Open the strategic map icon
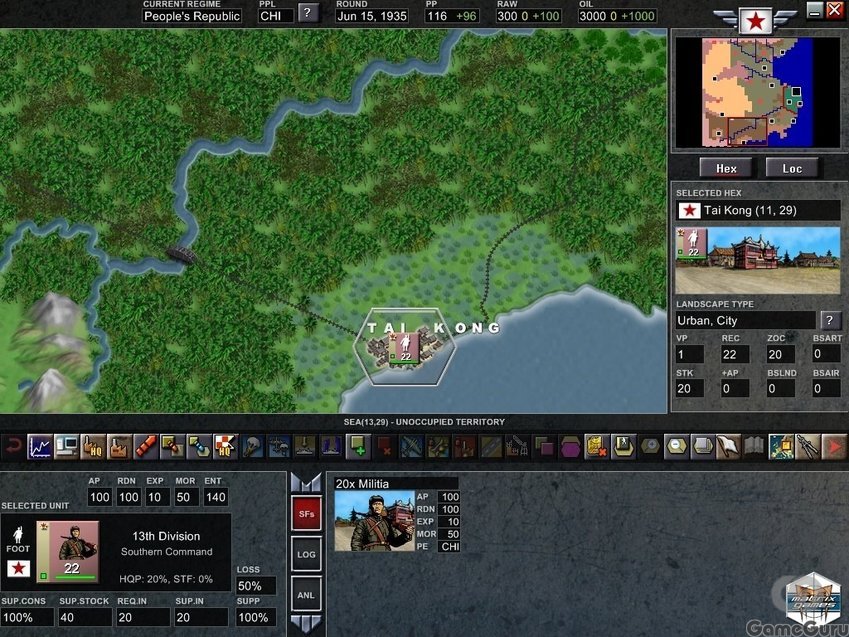This screenshot has width=849, height=637. (x=782, y=447)
